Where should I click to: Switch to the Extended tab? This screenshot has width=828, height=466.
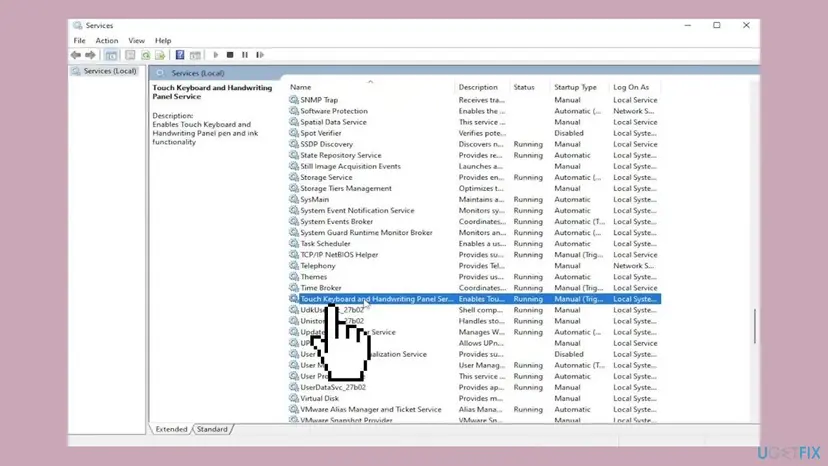point(171,429)
